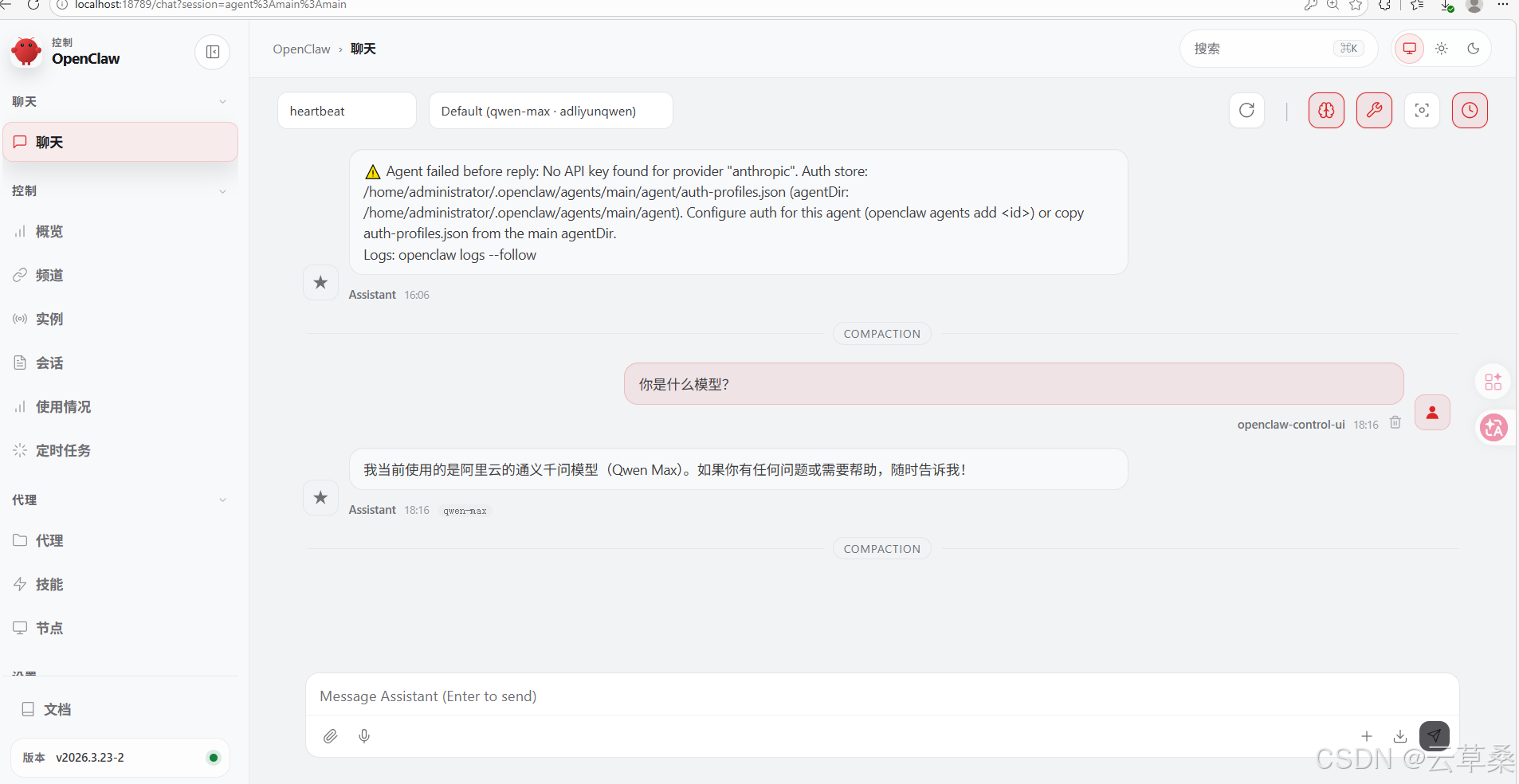Open the 文档 documentation link
The width and height of the screenshot is (1519, 784).
[x=120, y=710]
